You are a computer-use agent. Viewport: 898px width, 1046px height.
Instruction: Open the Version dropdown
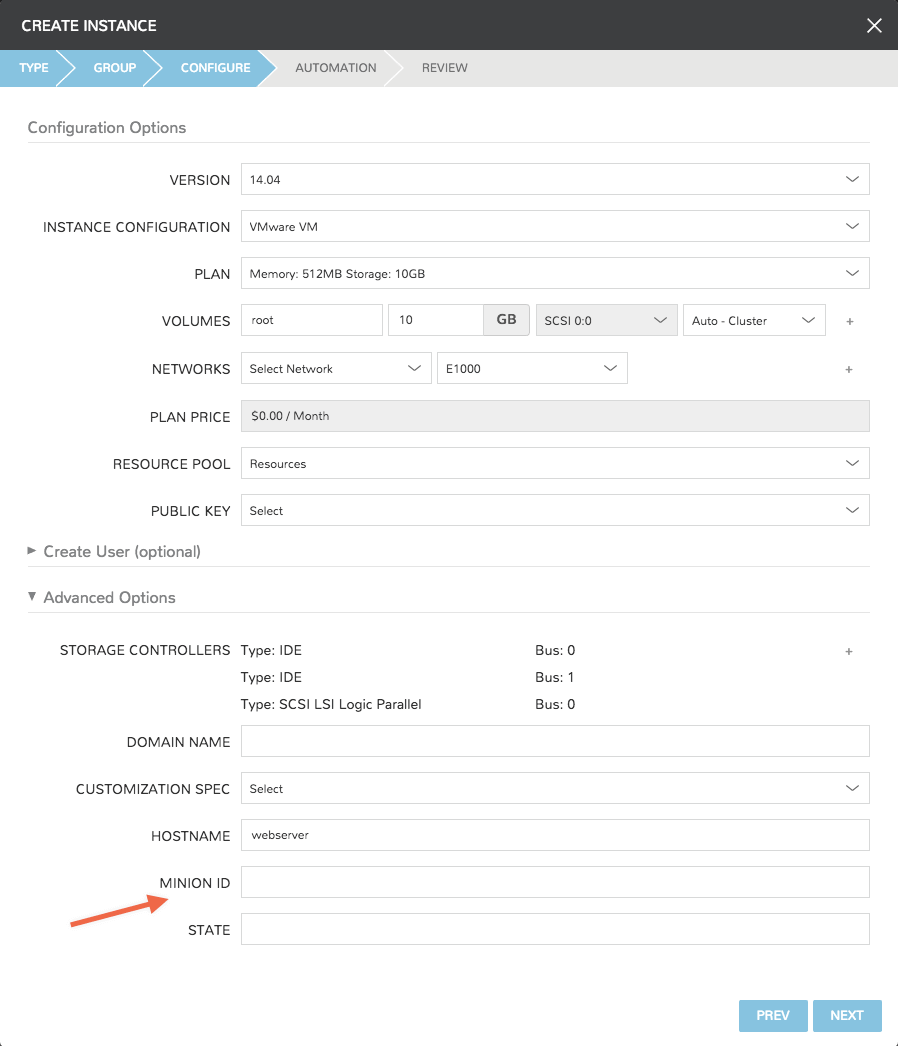(555, 180)
